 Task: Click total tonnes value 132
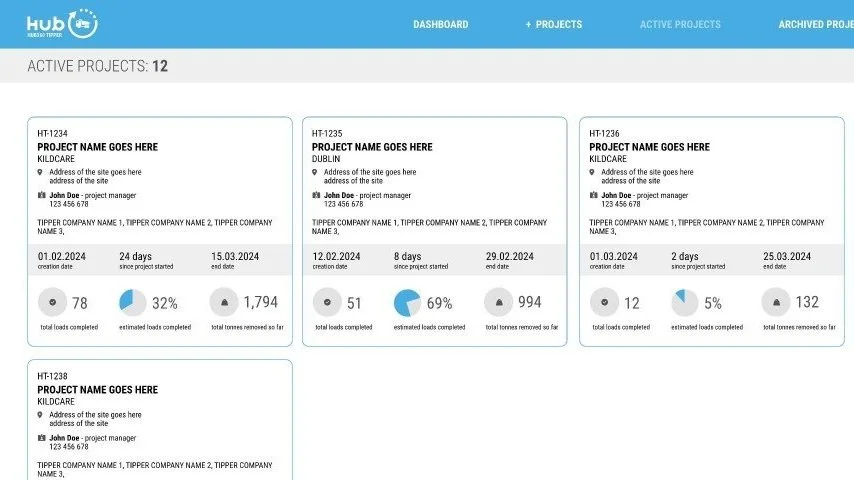click(x=807, y=302)
